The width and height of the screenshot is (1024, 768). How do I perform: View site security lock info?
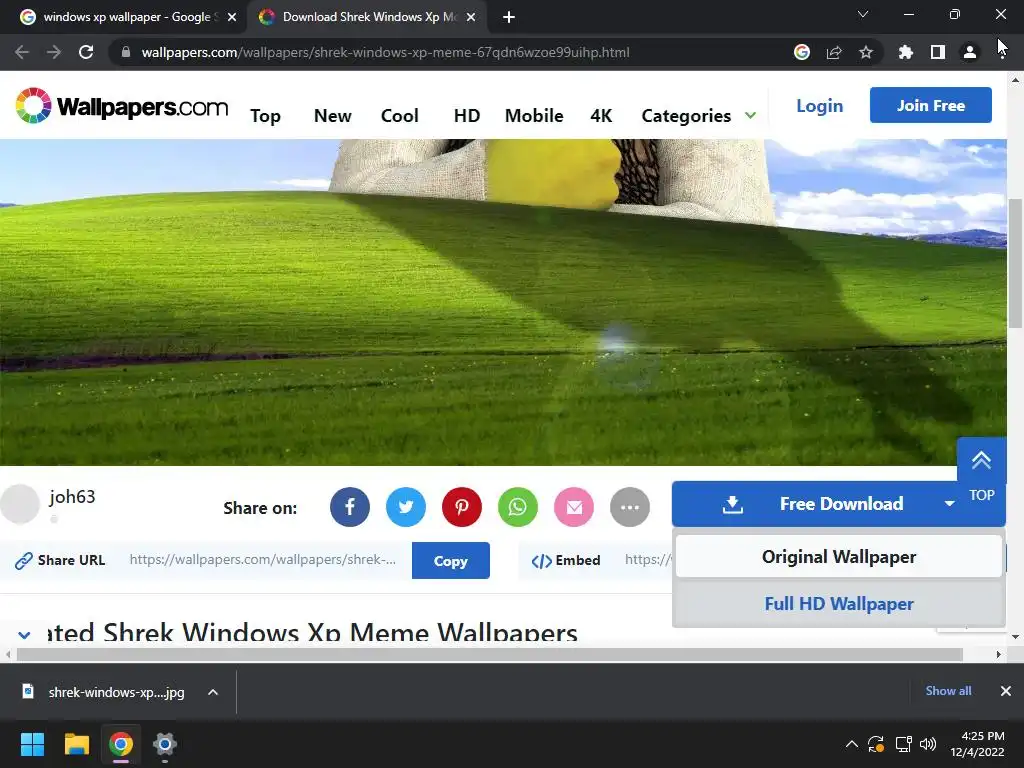coord(126,52)
